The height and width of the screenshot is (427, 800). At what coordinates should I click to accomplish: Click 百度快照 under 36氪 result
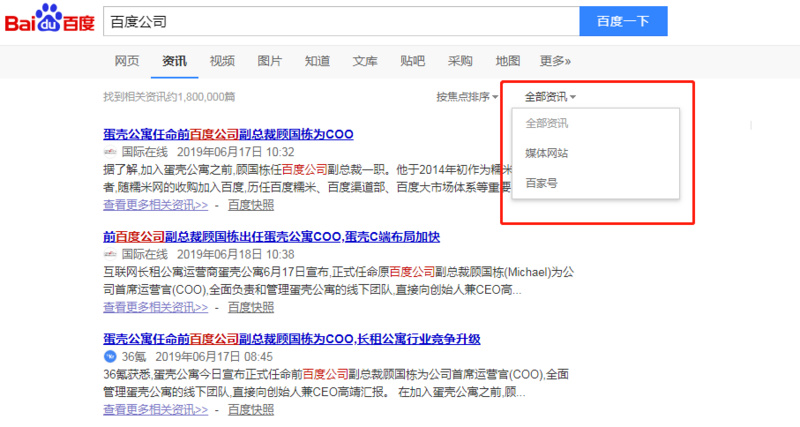tap(251, 409)
